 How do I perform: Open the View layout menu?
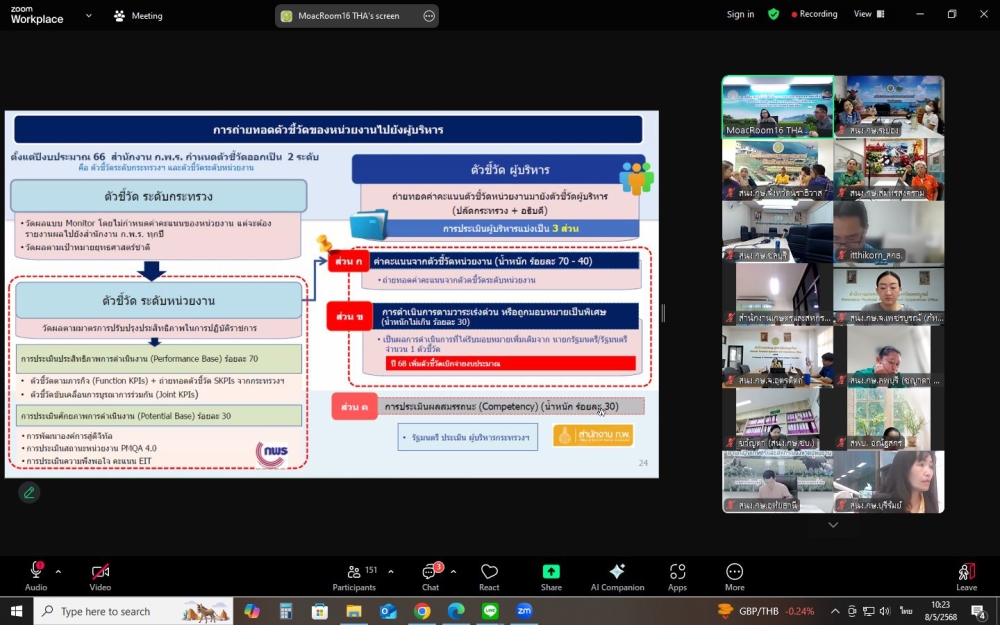tap(866, 15)
